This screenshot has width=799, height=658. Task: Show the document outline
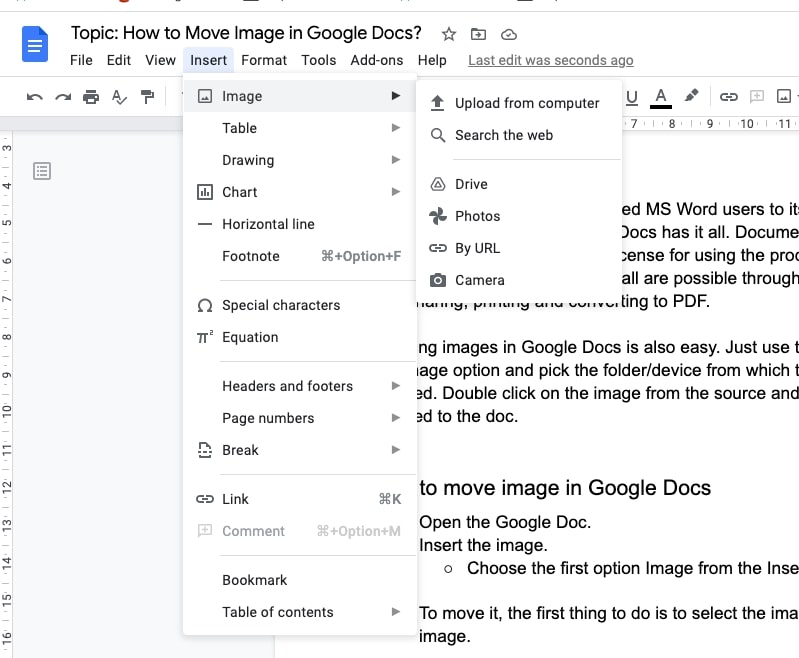(x=42, y=171)
